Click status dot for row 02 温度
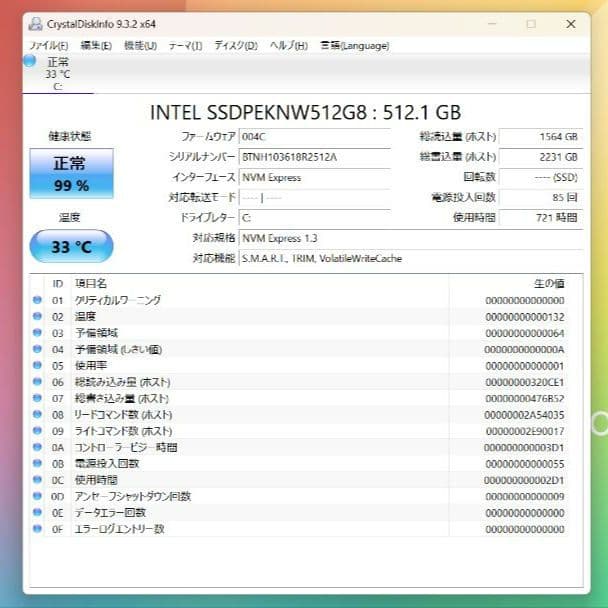608x608 pixels. [x=37, y=316]
